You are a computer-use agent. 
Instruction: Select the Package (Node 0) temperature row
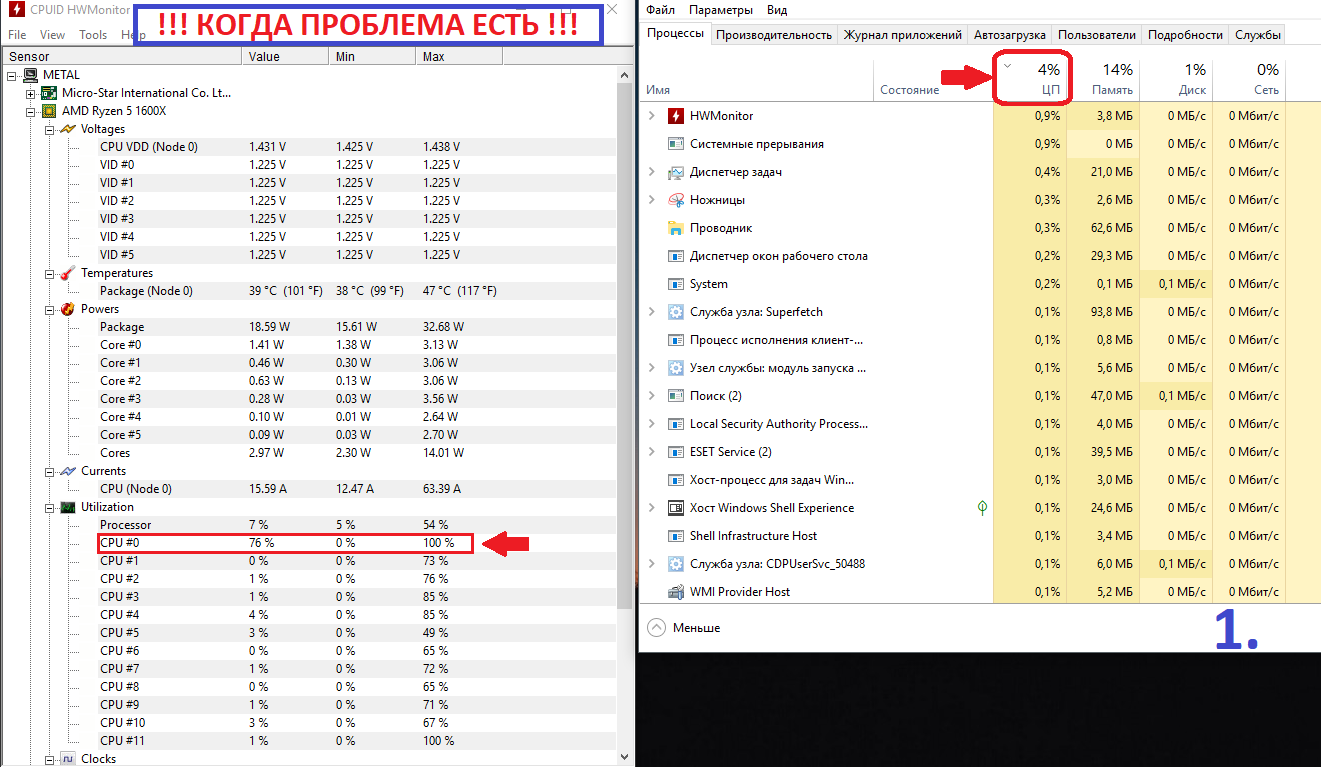(309, 291)
